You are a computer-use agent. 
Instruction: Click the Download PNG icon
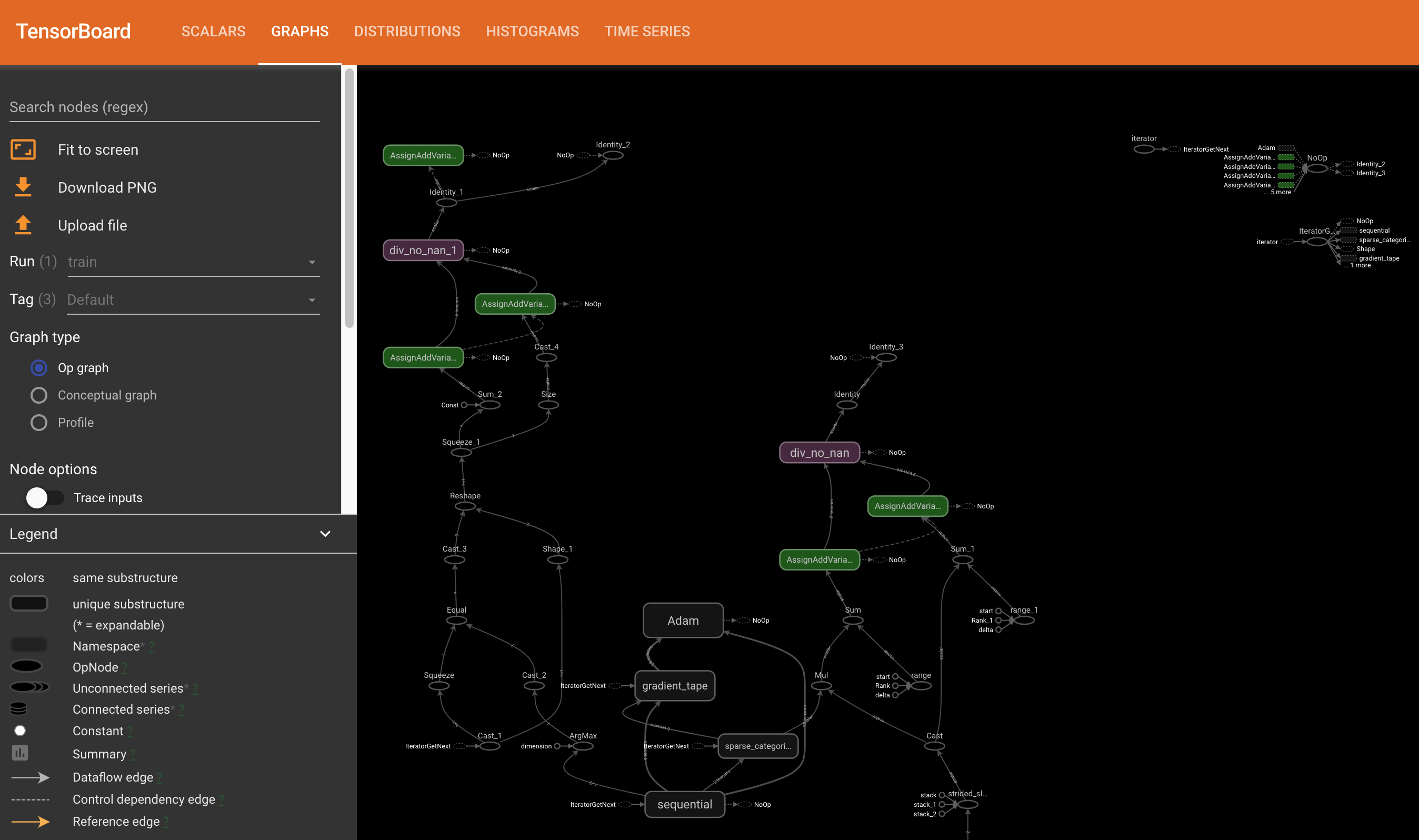click(22, 187)
